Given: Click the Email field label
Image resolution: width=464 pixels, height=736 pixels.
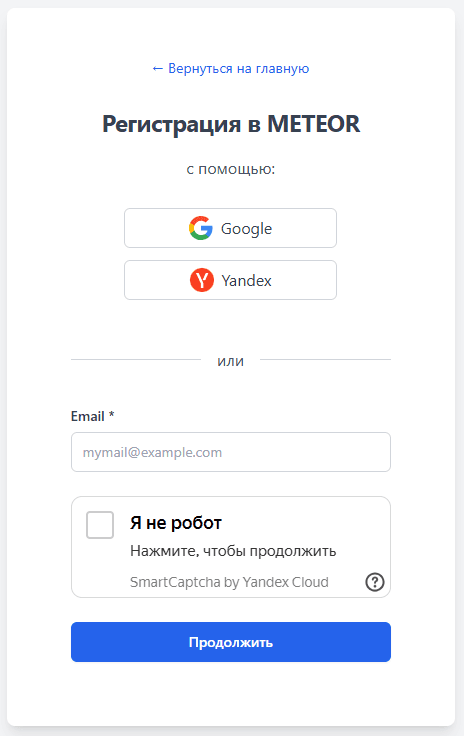Looking at the screenshot, I should pos(88,416).
